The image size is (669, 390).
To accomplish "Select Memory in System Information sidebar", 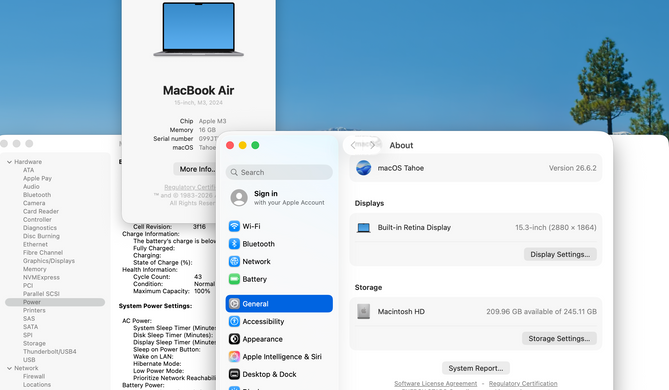I will (35, 269).
